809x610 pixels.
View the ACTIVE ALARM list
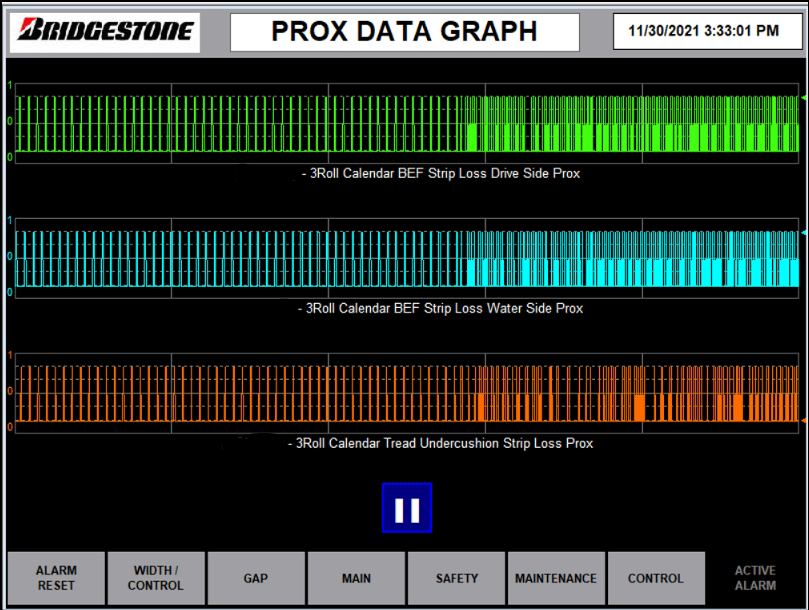click(755, 578)
